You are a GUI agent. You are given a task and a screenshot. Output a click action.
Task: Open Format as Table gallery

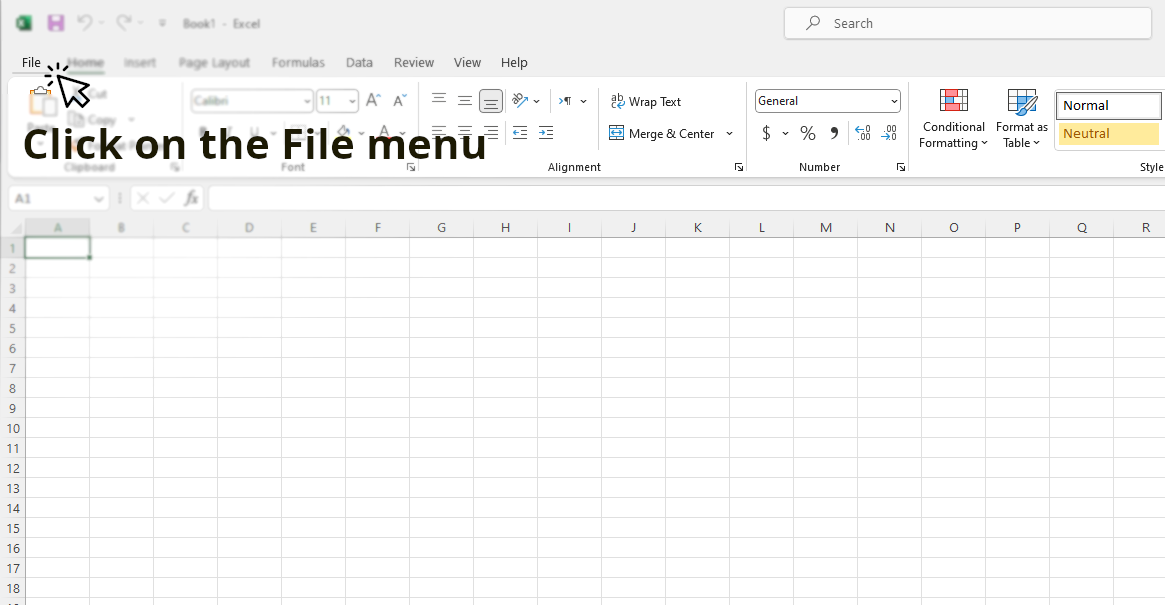pyautogui.click(x=1022, y=118)
